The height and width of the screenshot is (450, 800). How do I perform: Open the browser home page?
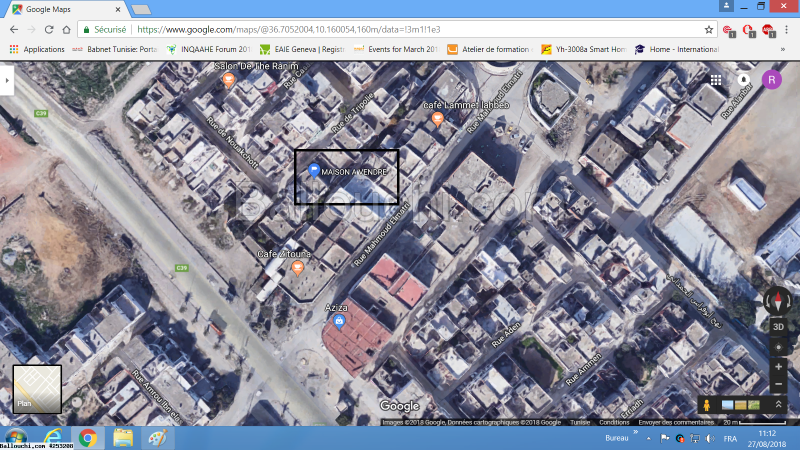click(x=66, y=30)
